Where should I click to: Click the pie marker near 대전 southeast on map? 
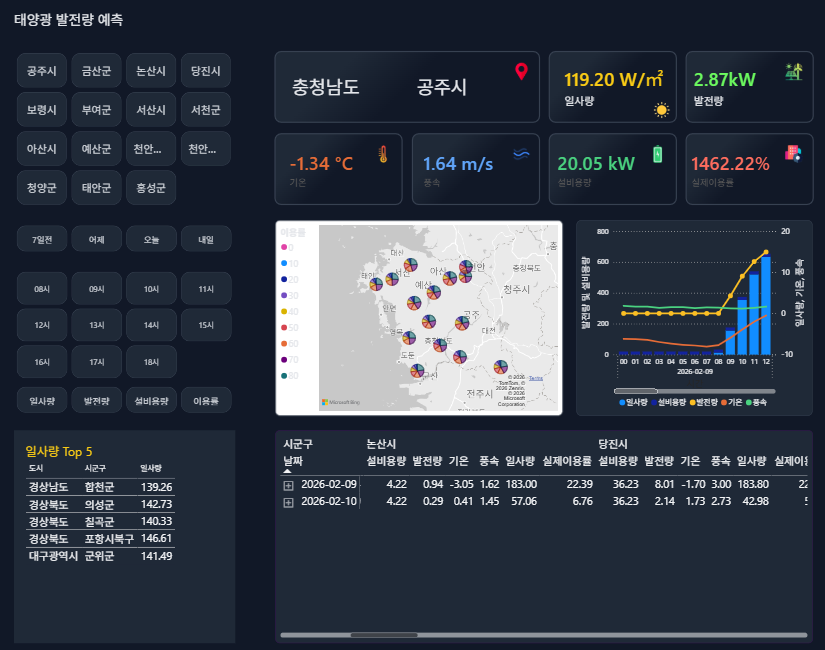point(500,367)
